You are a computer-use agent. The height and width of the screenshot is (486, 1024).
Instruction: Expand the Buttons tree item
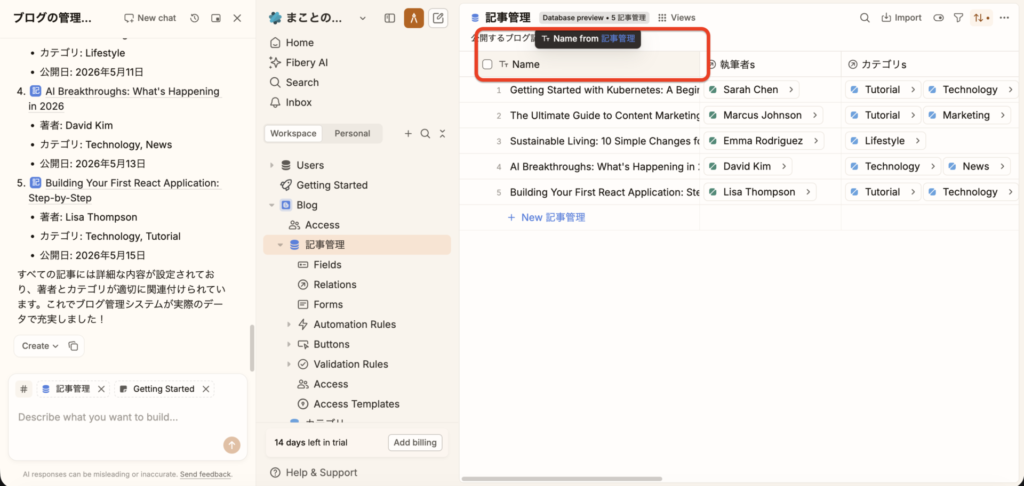coord(289,344)
